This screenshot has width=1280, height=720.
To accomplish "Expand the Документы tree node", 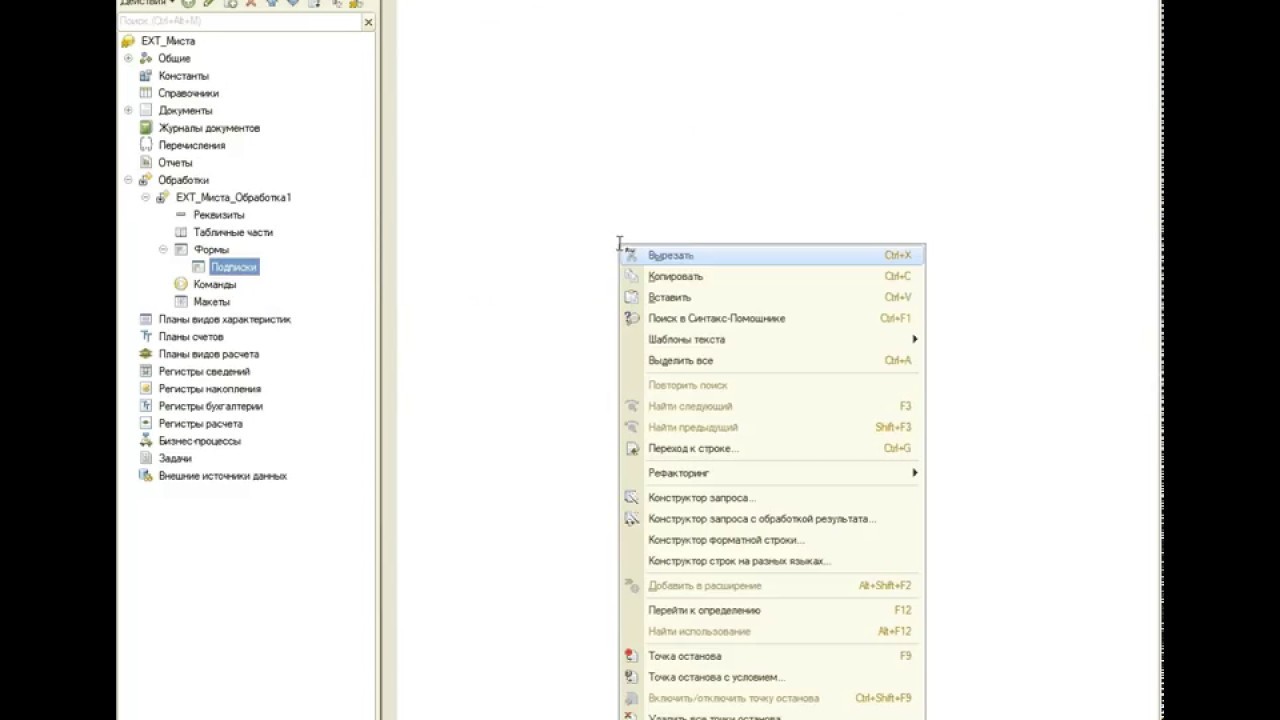I will [128, 110].
